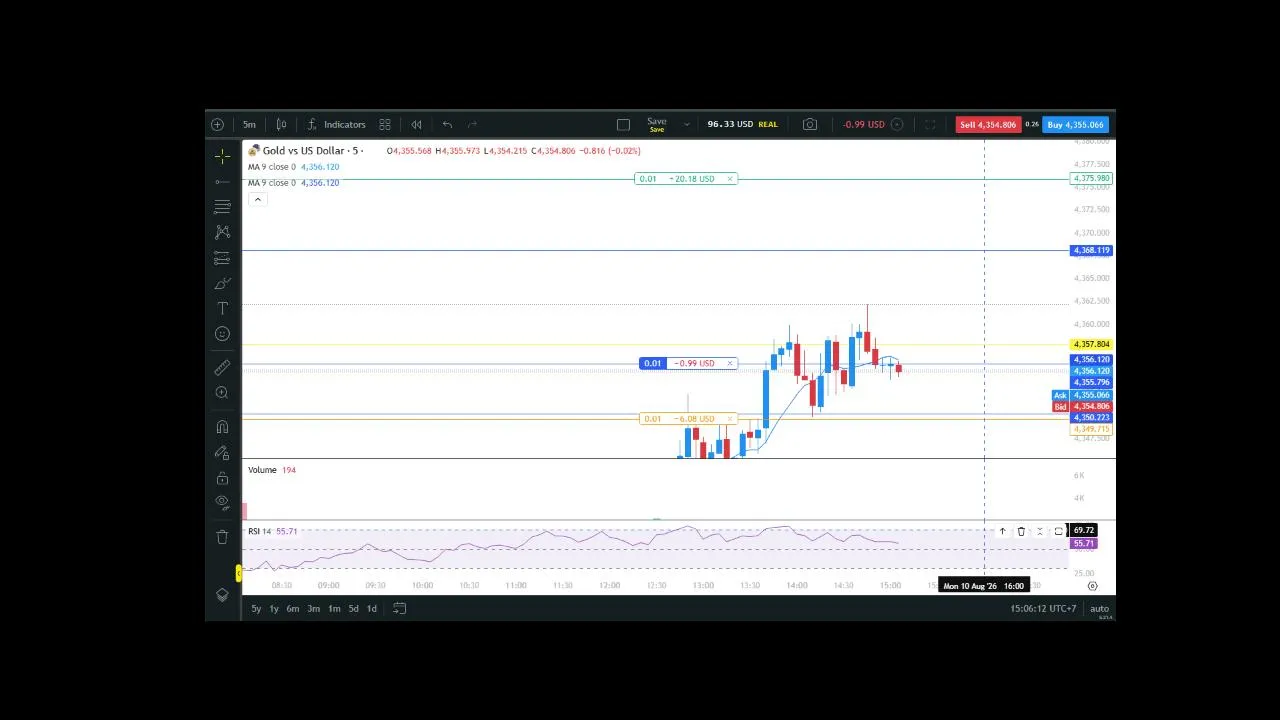Toggle the magnet snap mode
The height and width of the screenshot is (720, 1280).
point(222,427)
